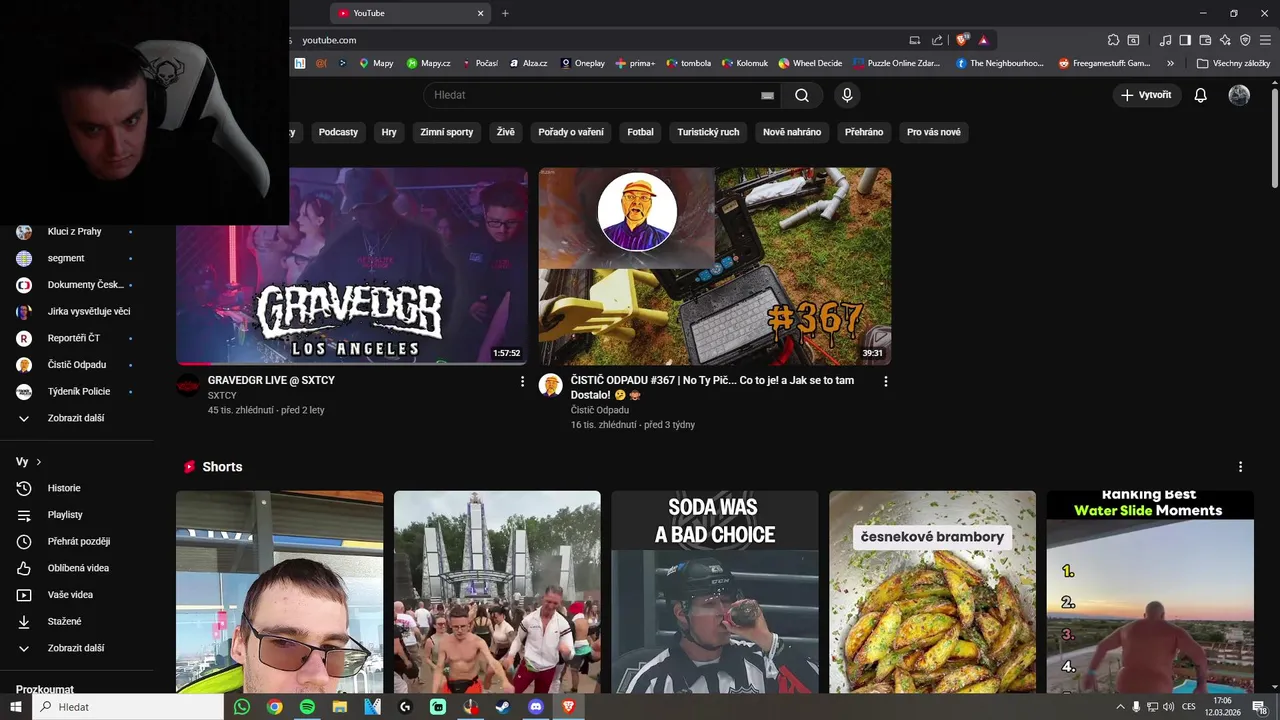Screen dimensions: 1280x720
Task: Show more bookmarks with chevron
Action: [x=1171, y=63]
